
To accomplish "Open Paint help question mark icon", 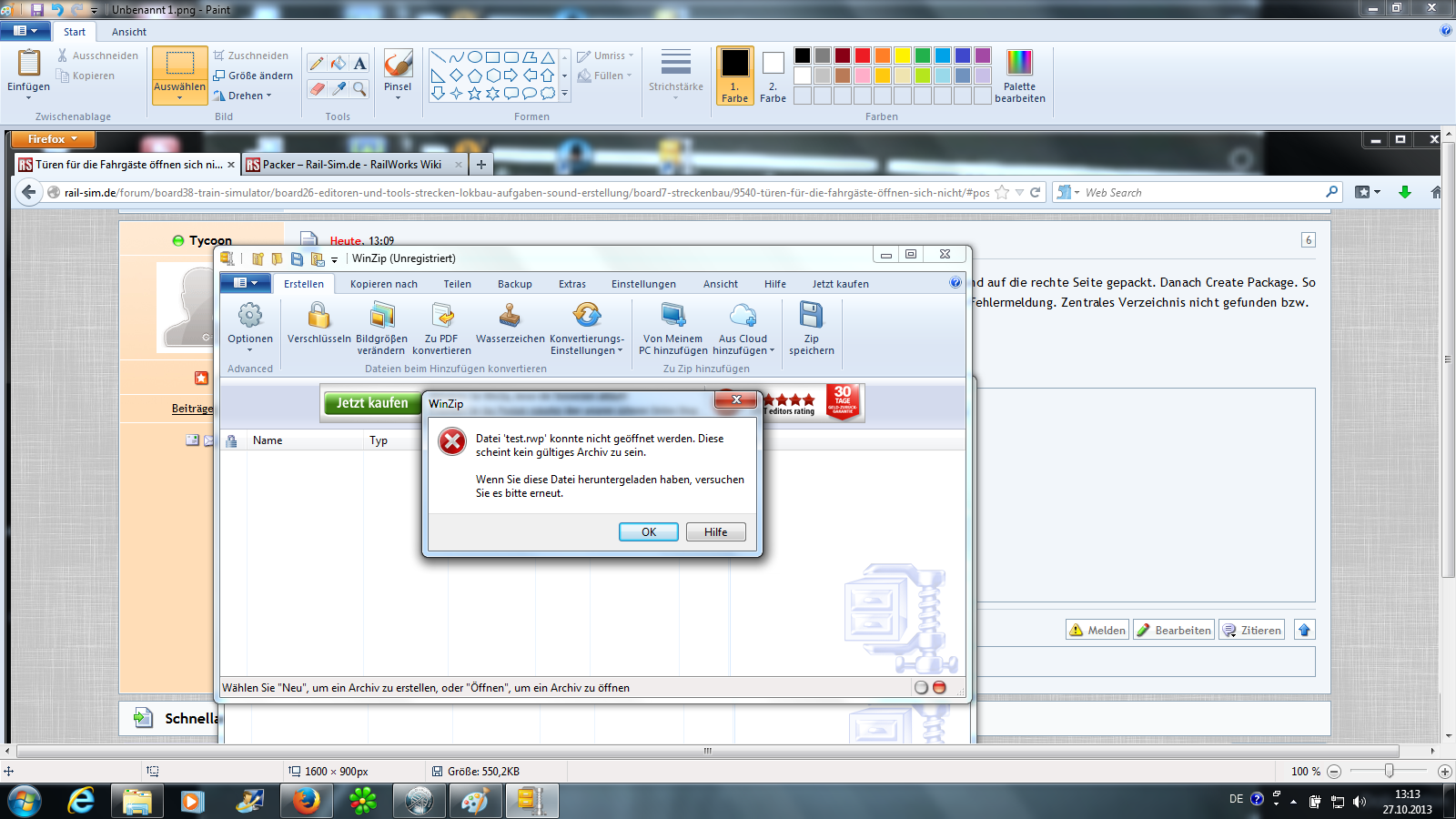I will (x=1446, y=31).
